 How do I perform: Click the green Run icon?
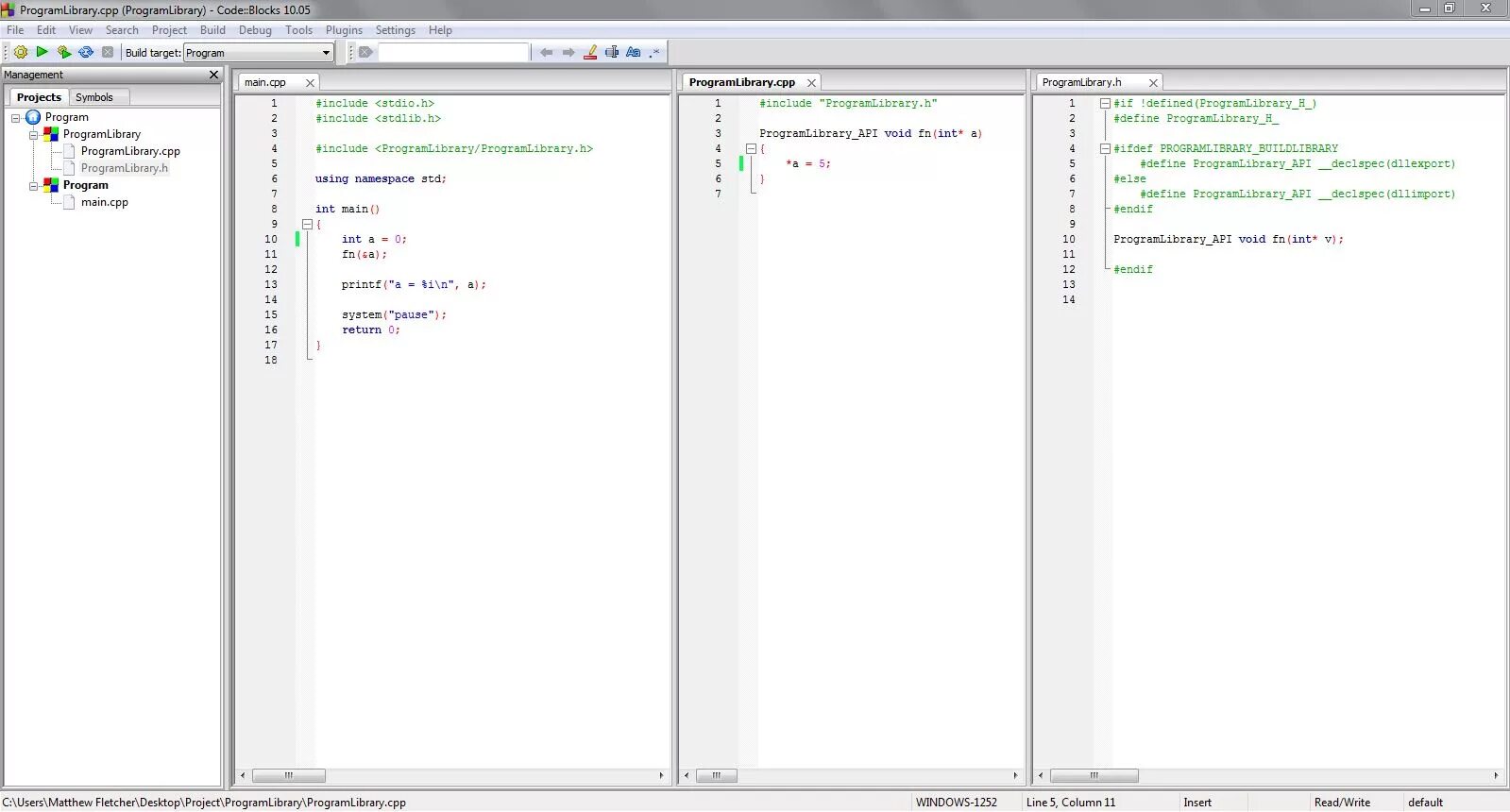coord(42,52)
